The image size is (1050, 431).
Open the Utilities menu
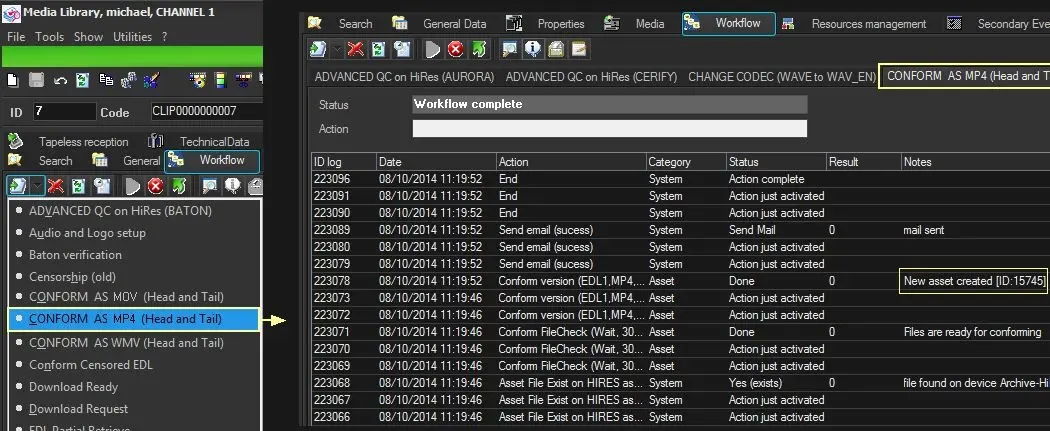[130, 36]
